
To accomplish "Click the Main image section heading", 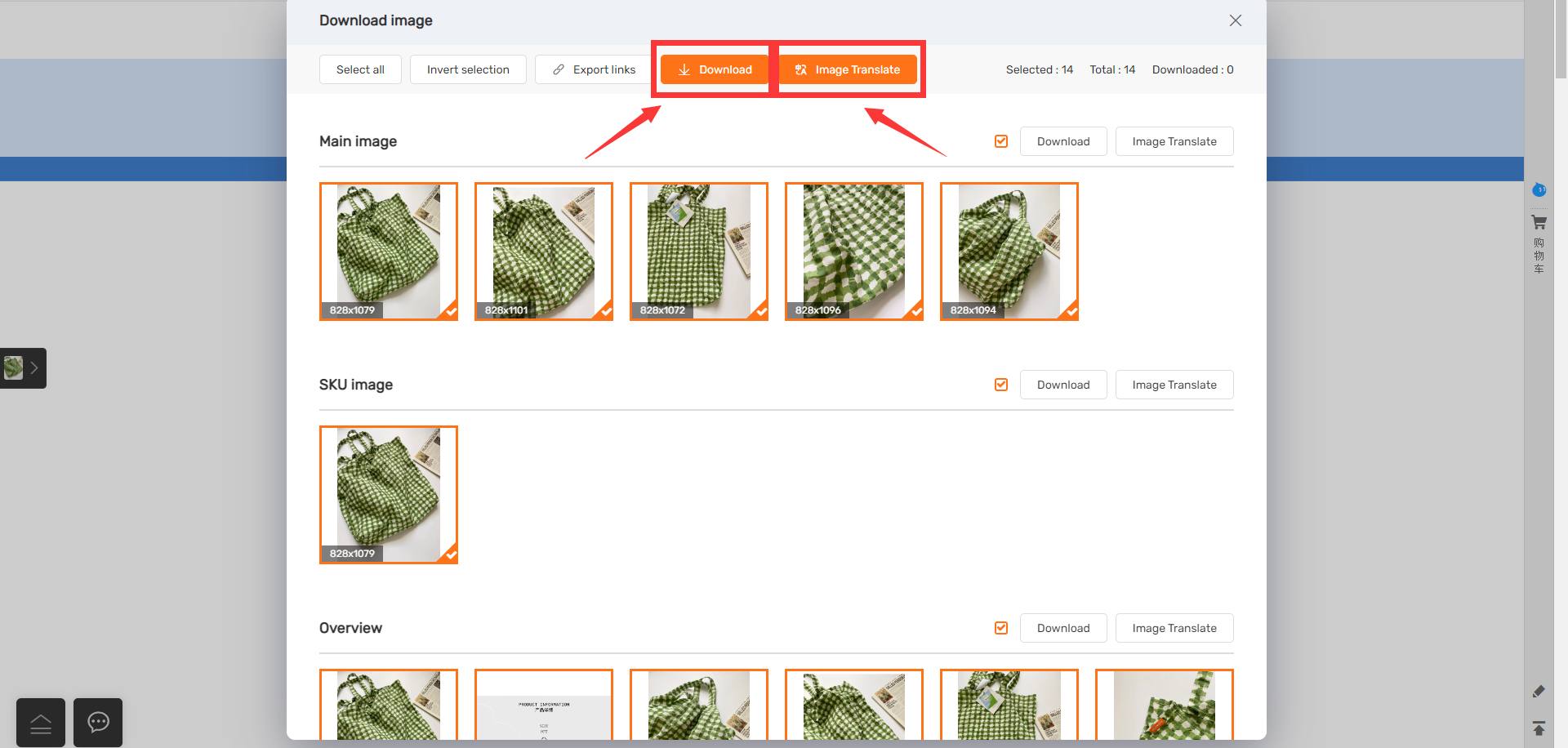I will coord(358,141).
